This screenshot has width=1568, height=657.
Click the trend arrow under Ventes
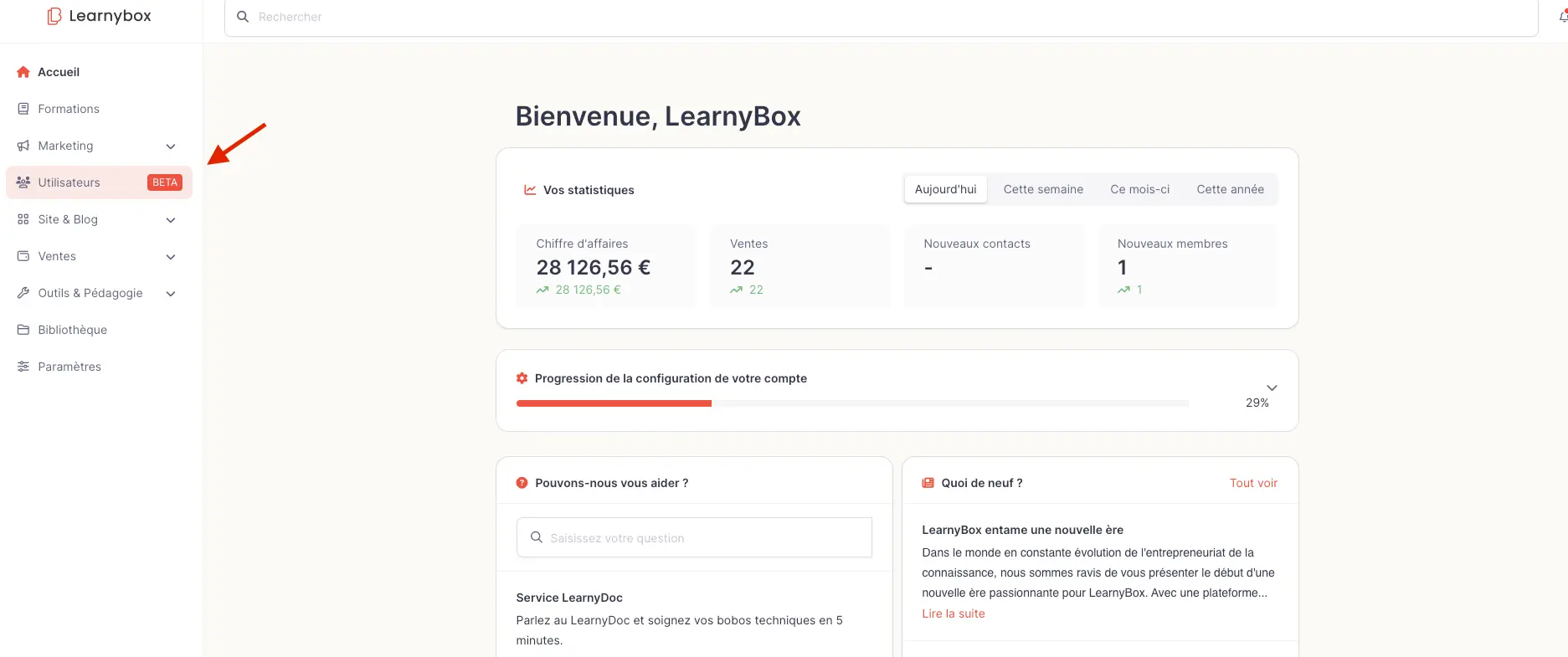[736, 290]
